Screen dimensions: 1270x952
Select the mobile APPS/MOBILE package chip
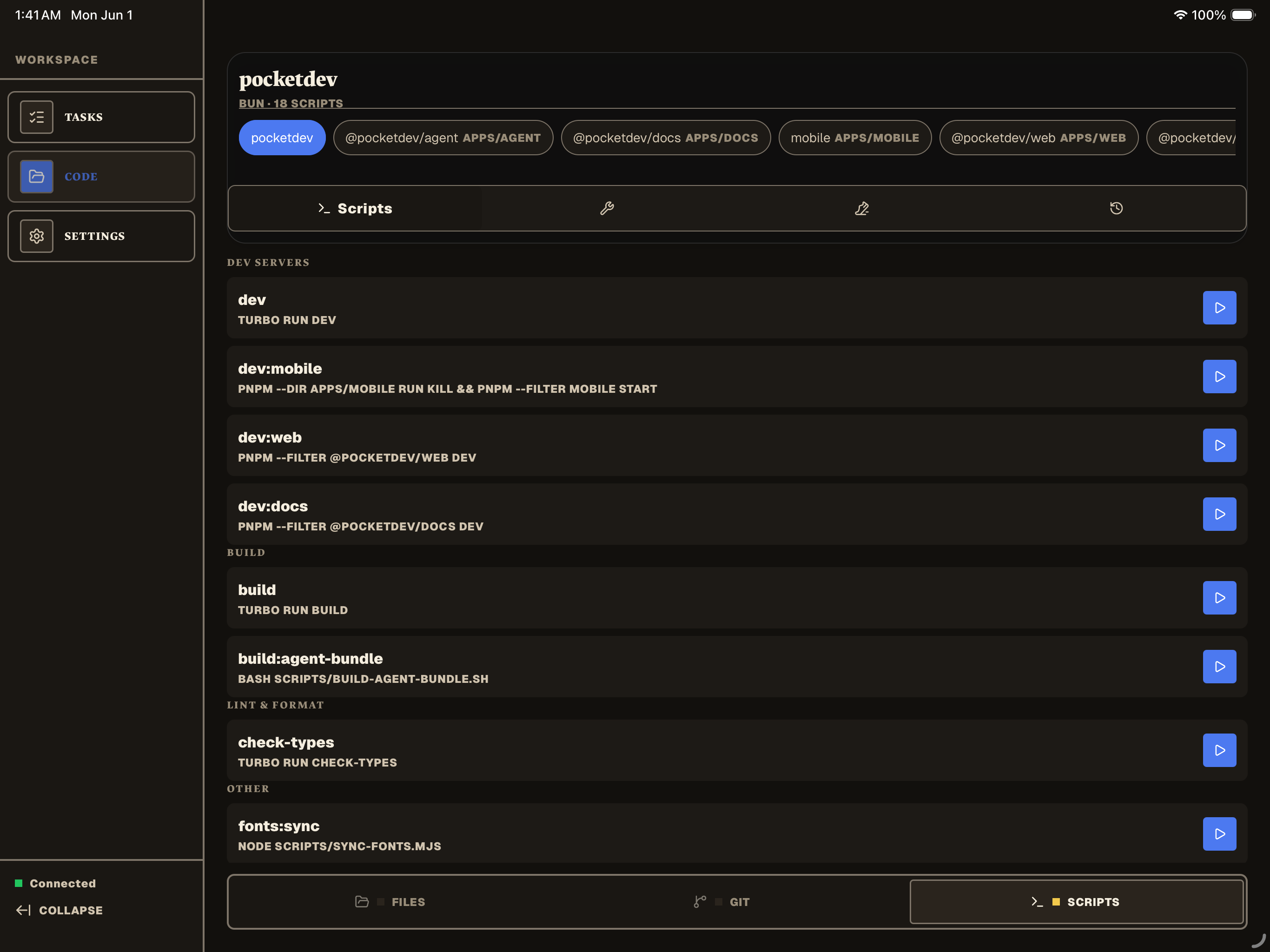855,138
